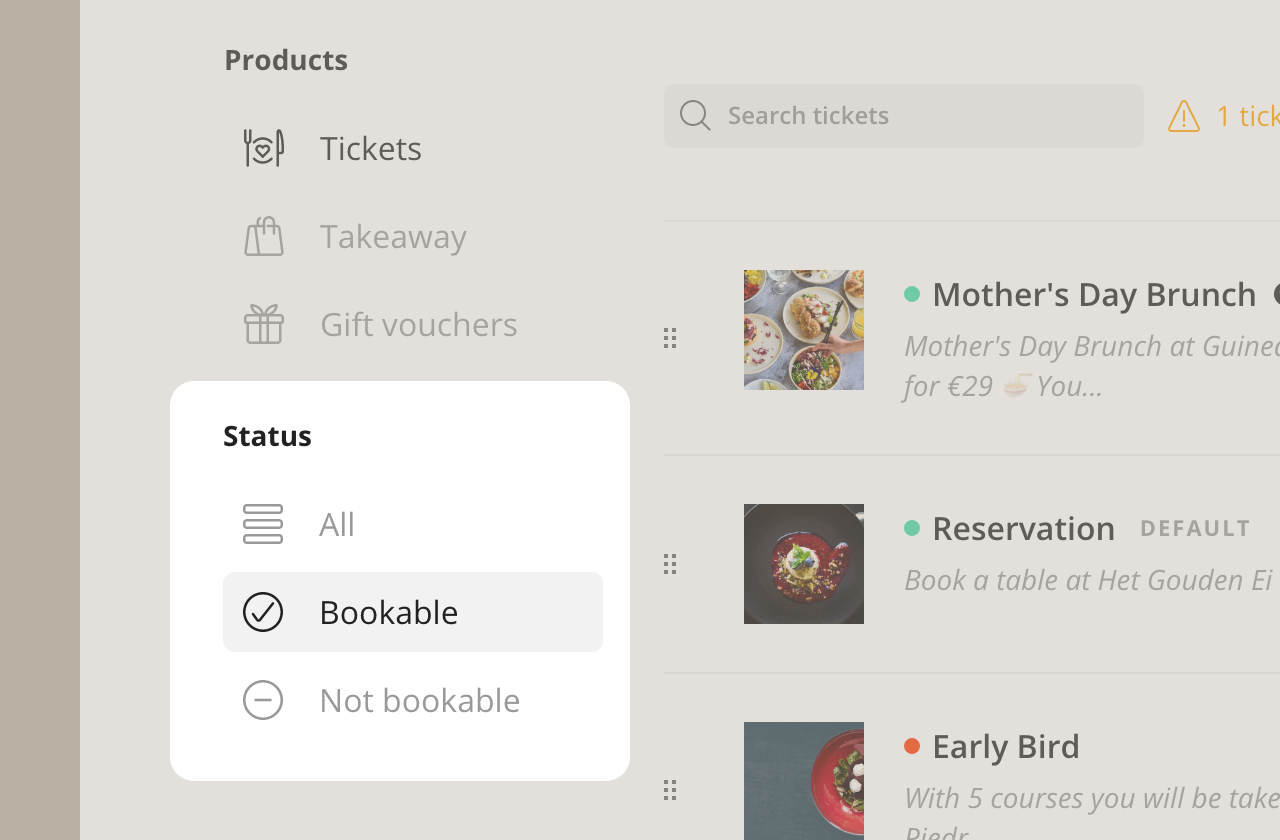Viewport: 1280px width, 840px height.
Task: Open the Tickets products section
Action: coord(370,148)
